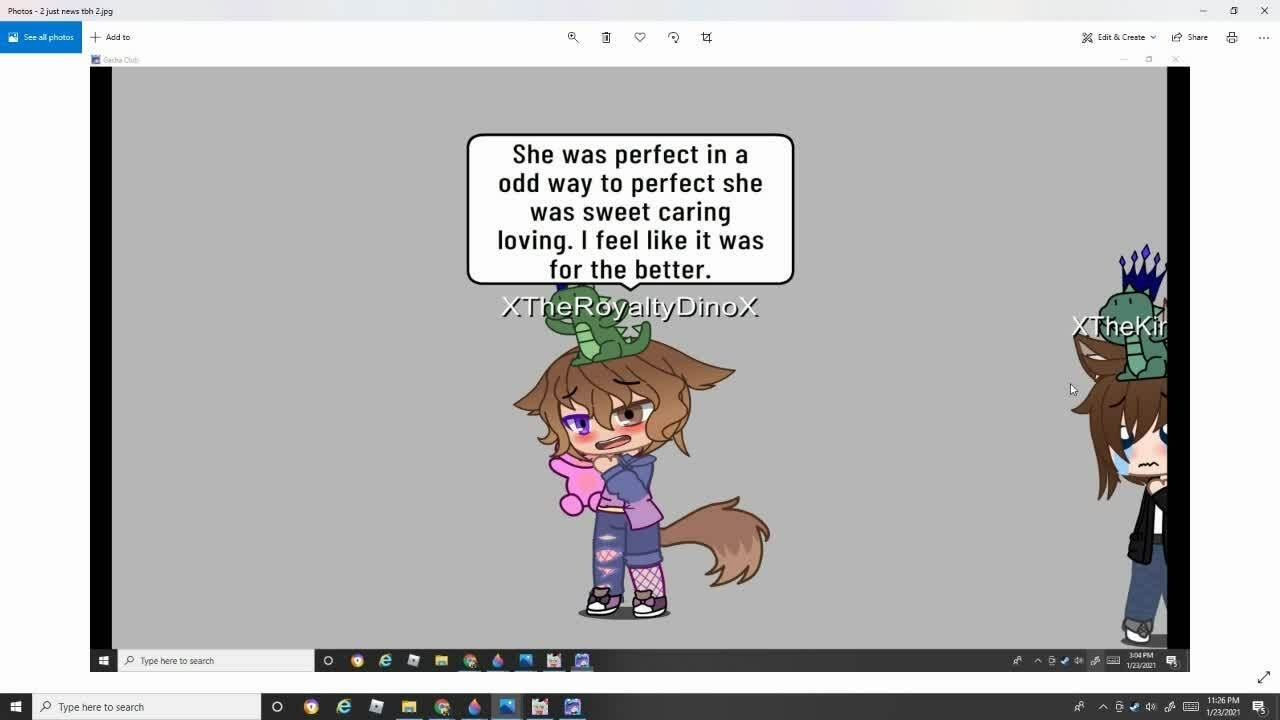Image resolution: width=1280 pixels, height=720 pixels.
Task: Open the Add to menu
Action: pos(110,37)
